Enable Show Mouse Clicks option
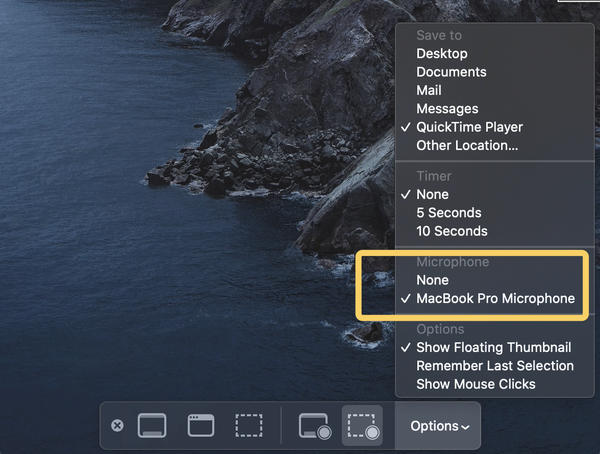This screenshot has height=454, width=600. click(495, 384)
